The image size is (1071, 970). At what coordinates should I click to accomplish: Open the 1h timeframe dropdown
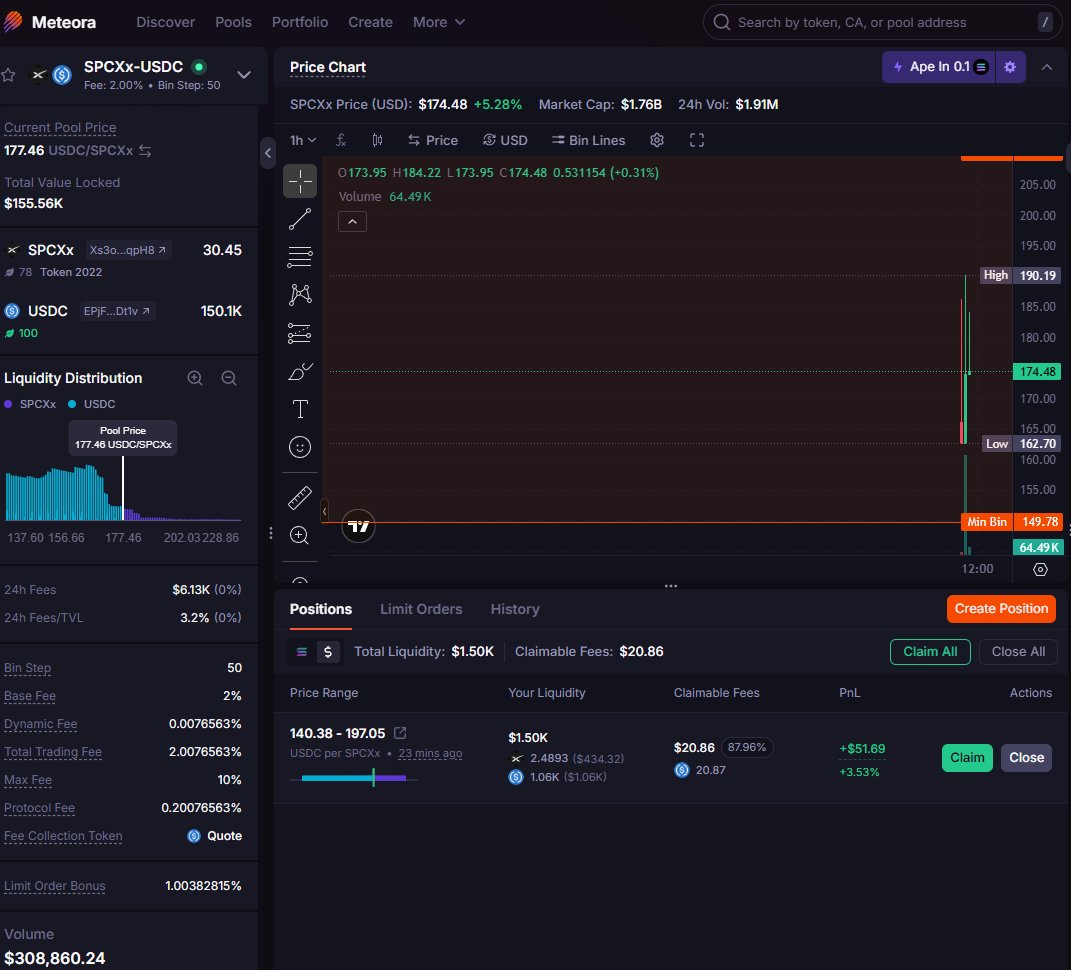[303, 140]
